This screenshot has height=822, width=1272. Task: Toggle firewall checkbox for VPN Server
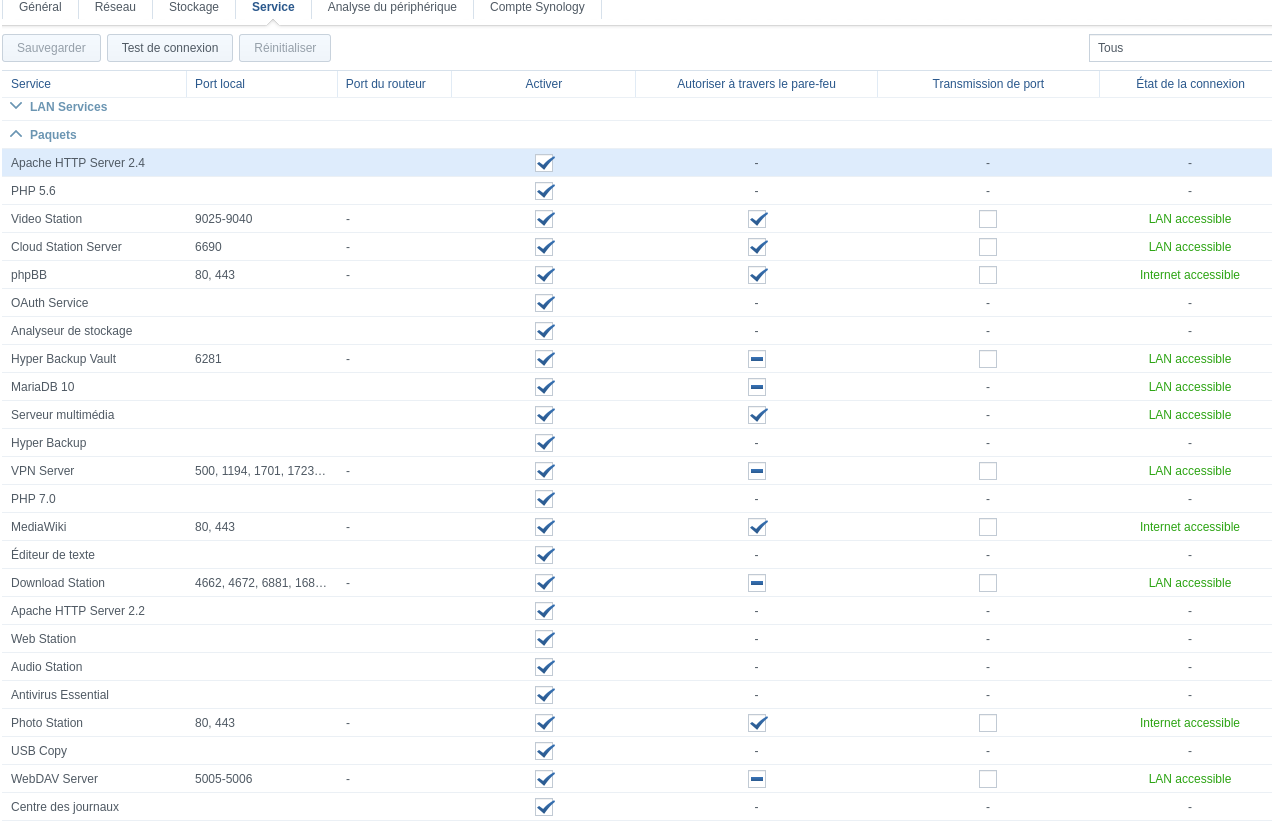tap(757, 471)
